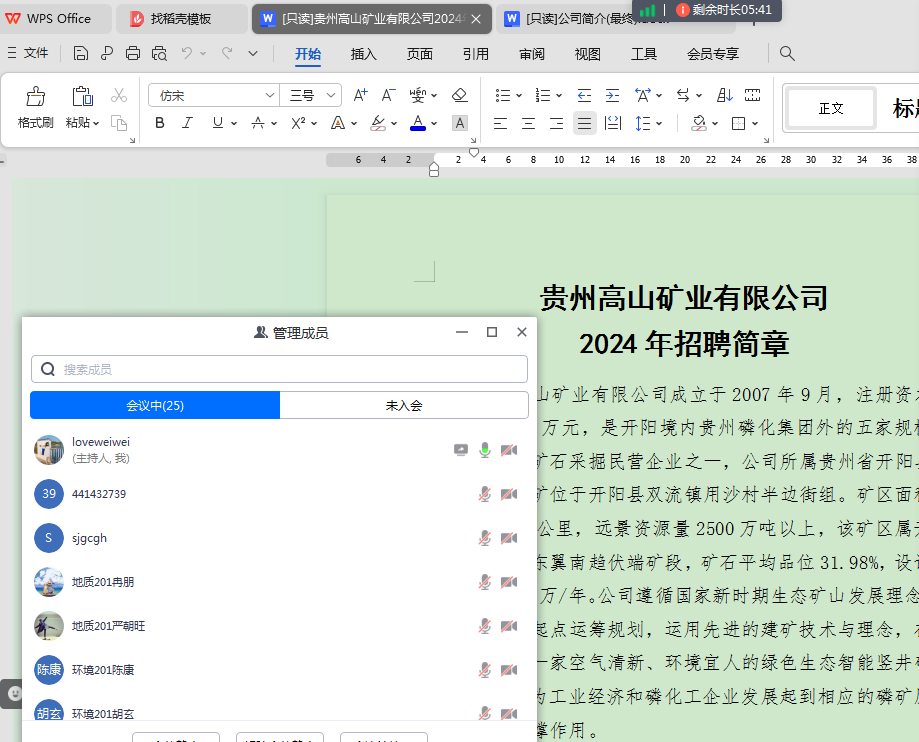Switch to the 插入 ribbon tab

tap(364, 54)
